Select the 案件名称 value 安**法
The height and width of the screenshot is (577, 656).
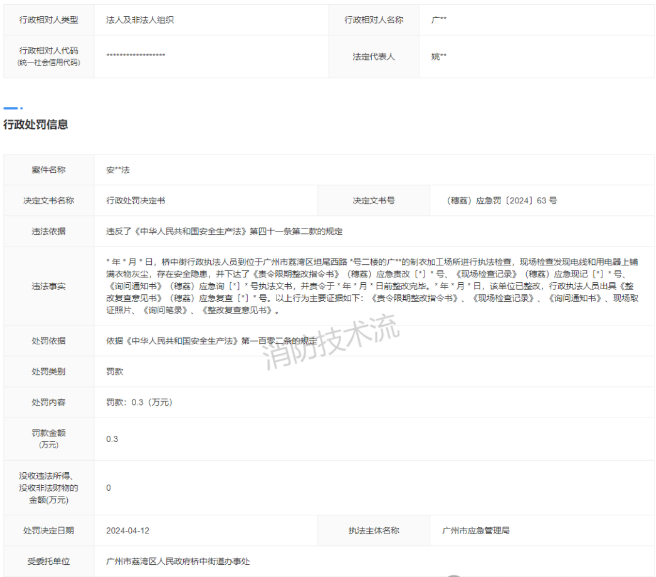[118, 170]
